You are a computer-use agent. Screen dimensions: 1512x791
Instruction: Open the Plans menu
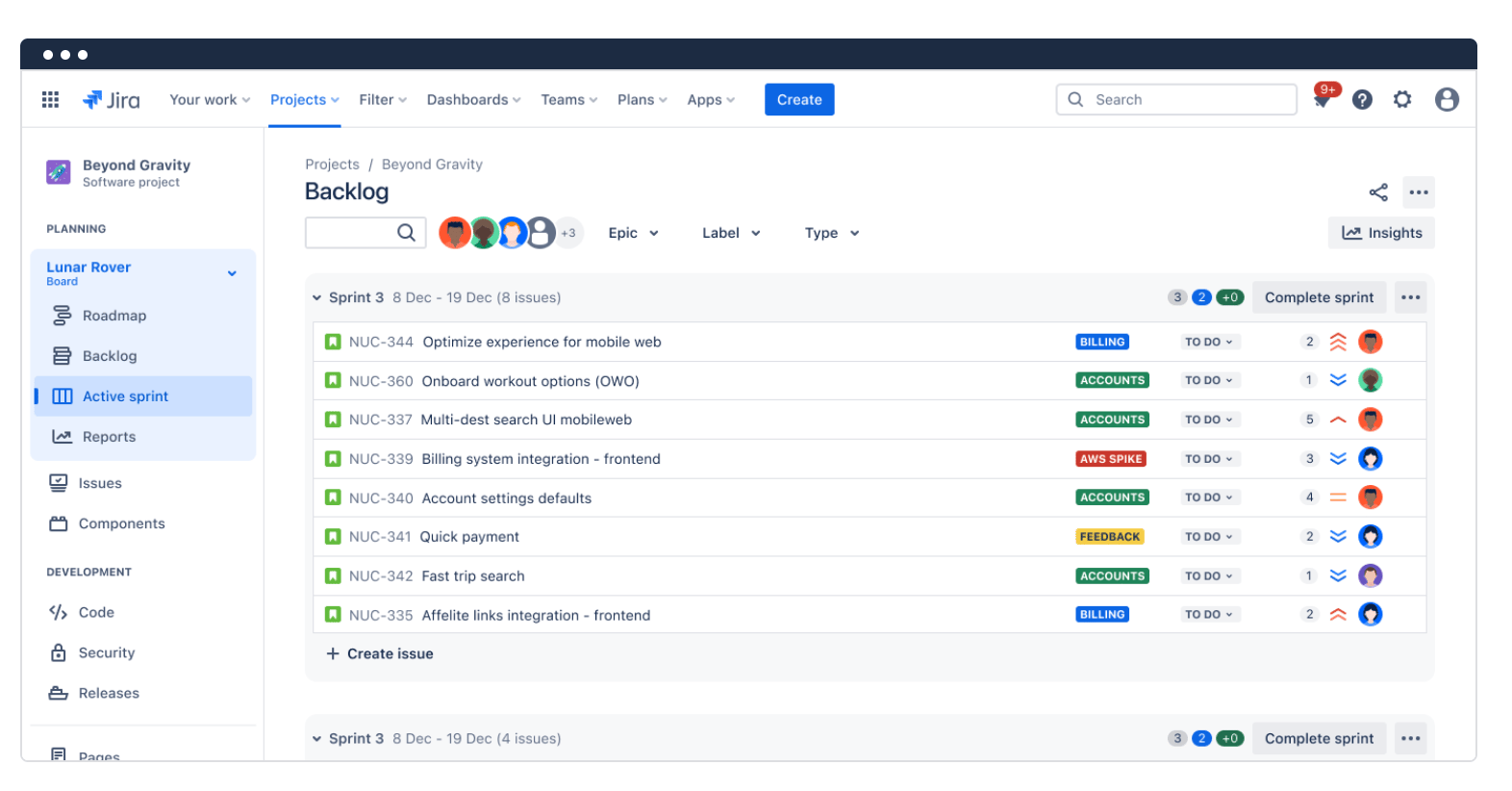pyautogui.click(x=642, y=99)
